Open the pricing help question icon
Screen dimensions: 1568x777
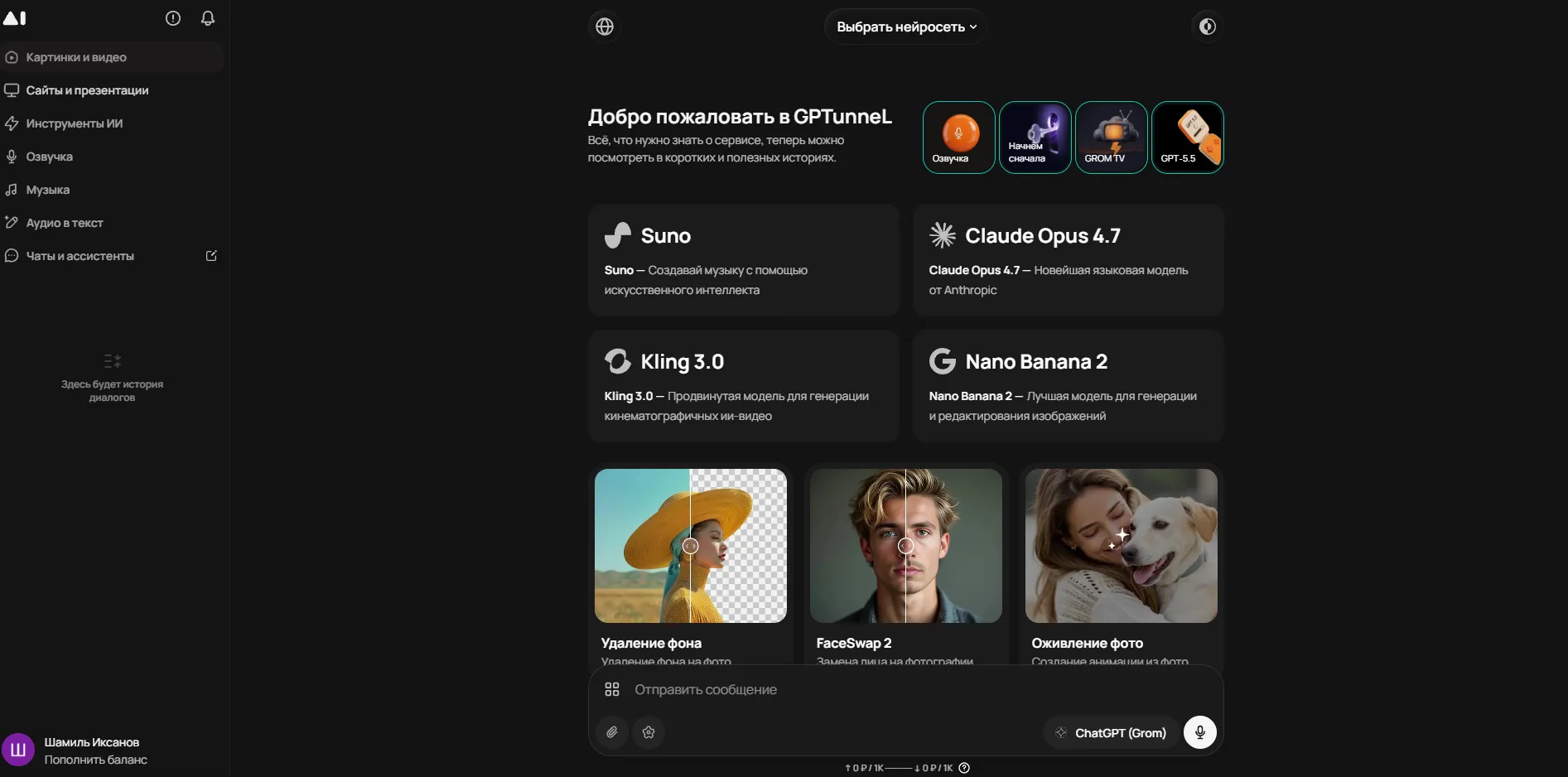point(964,768)
